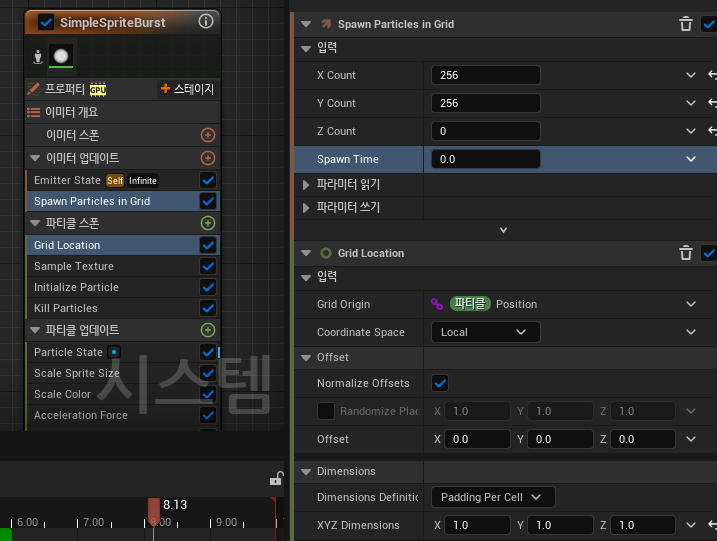Open Dimensions Definition Padding Per Cell dropdown
The image size is (717, 541).
(x=493, y=497)
